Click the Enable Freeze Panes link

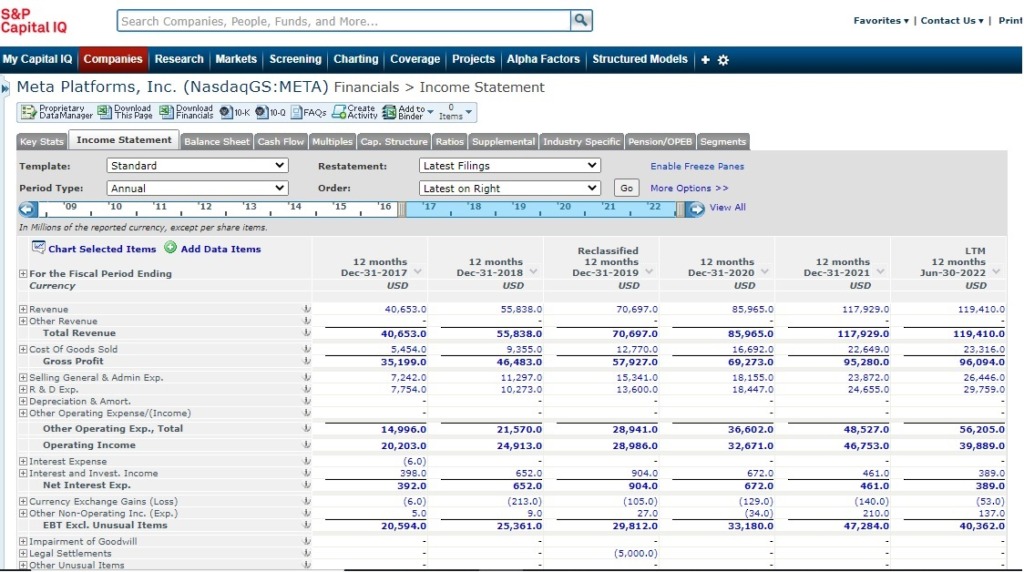click(x=697, y=166)
